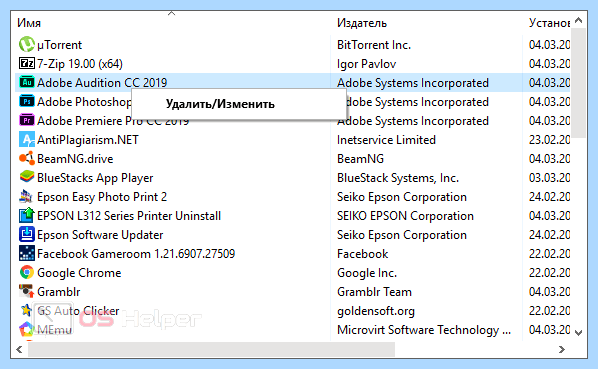The width and height of the screenshot is (598, 369).
Task: Click the Facebook publisher cell
Action: pyautogui.click(x=362, y=254)
